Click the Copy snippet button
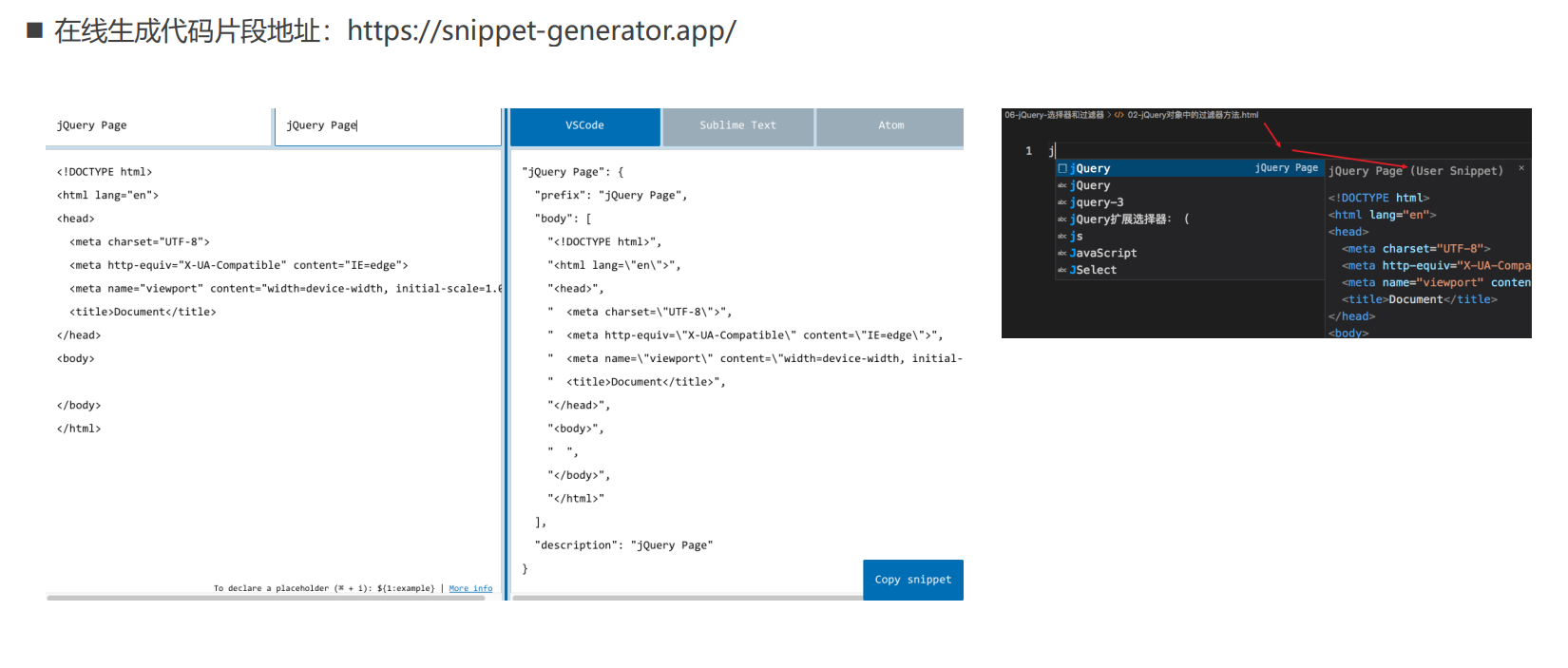This screenshot has height=668, width=1568. [x=913, y=580]
